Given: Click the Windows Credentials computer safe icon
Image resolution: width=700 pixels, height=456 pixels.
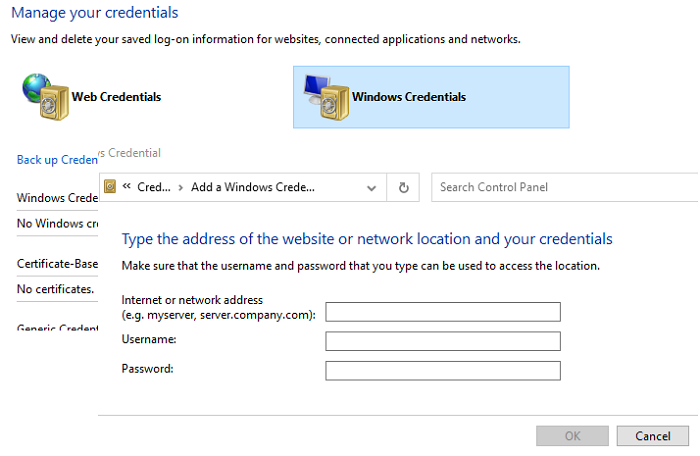Looking at the screenshot, I should [325, 95].
